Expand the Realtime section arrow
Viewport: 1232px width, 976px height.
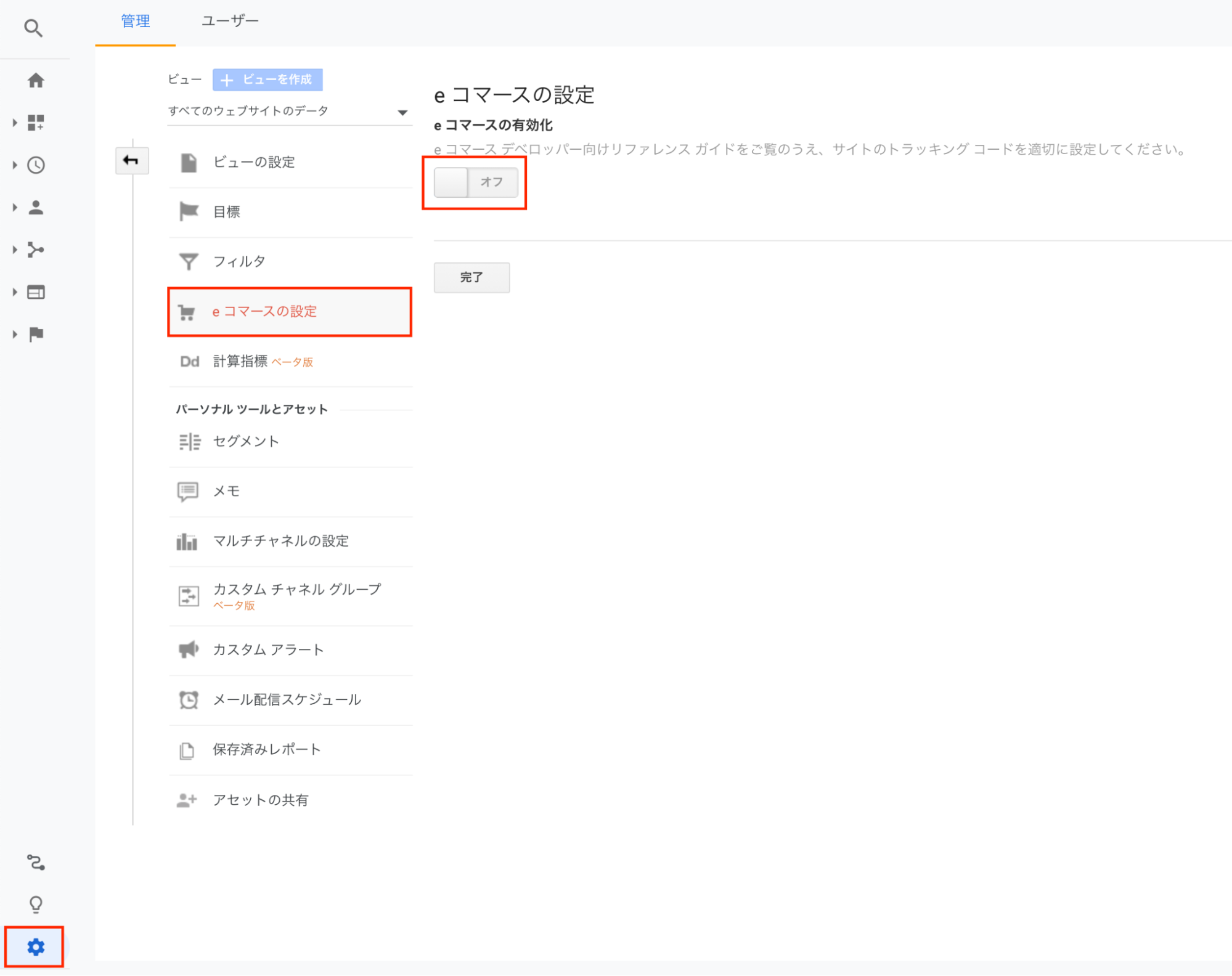point(15,165)
